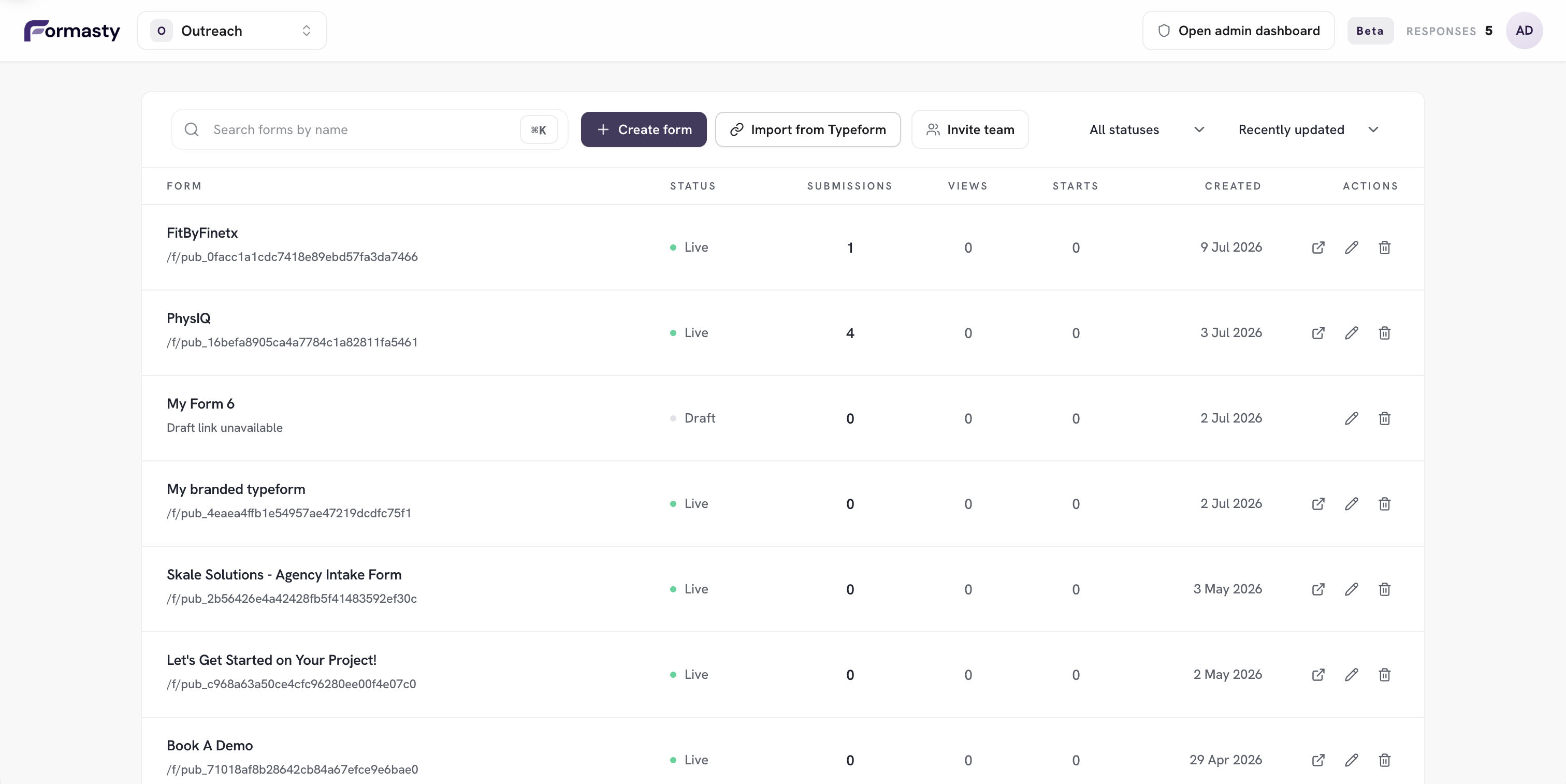Delete My branded typeform

(1385, 504)
